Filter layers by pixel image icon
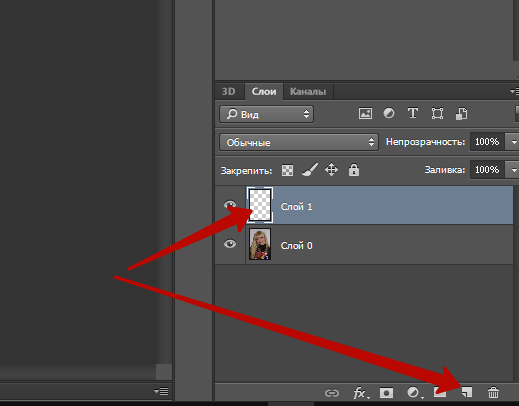The image size is (519, 406). (x=365, y=114)
